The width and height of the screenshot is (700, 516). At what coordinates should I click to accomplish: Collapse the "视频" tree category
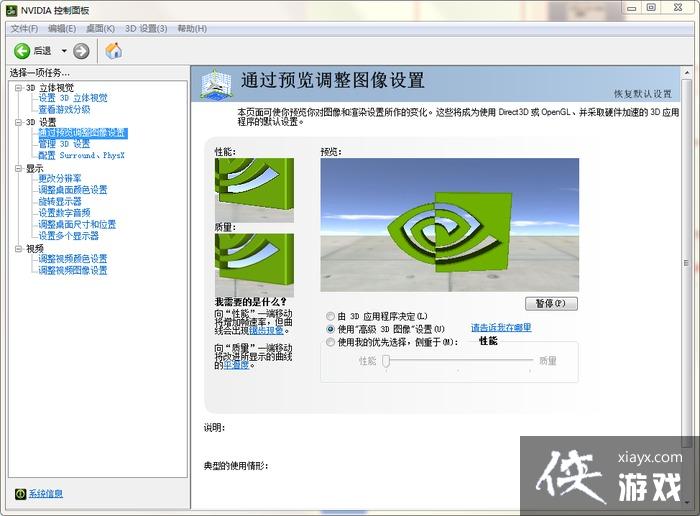18,248
